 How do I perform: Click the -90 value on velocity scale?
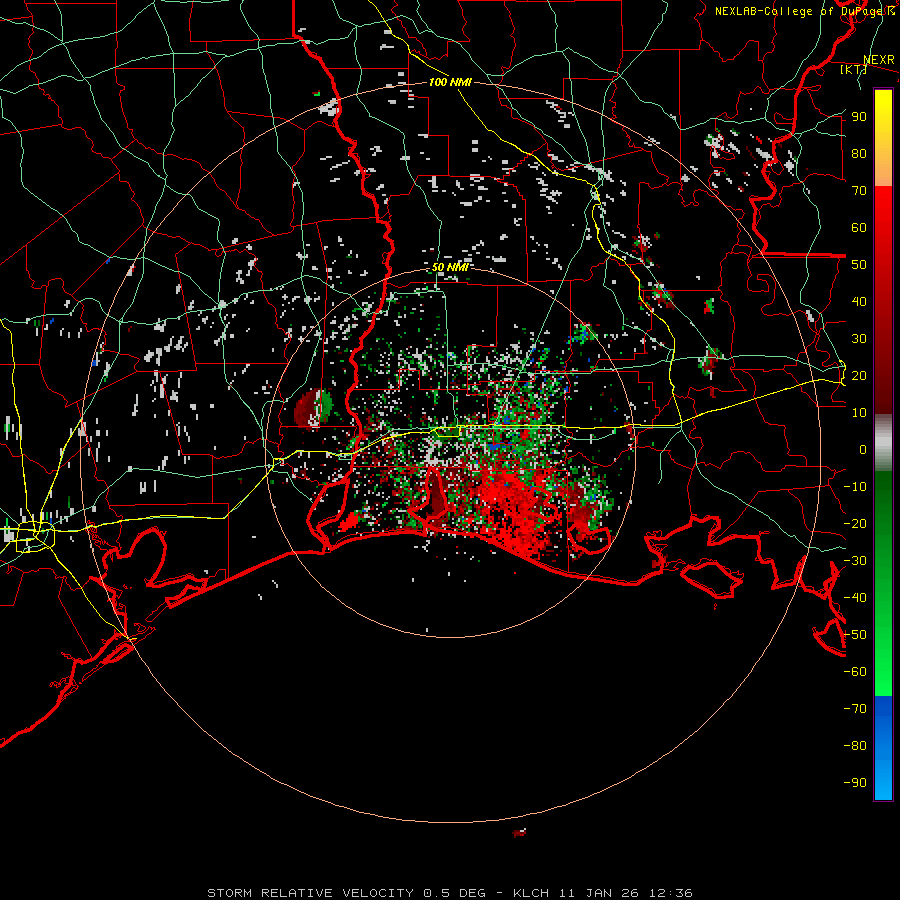tap(855, 783)
